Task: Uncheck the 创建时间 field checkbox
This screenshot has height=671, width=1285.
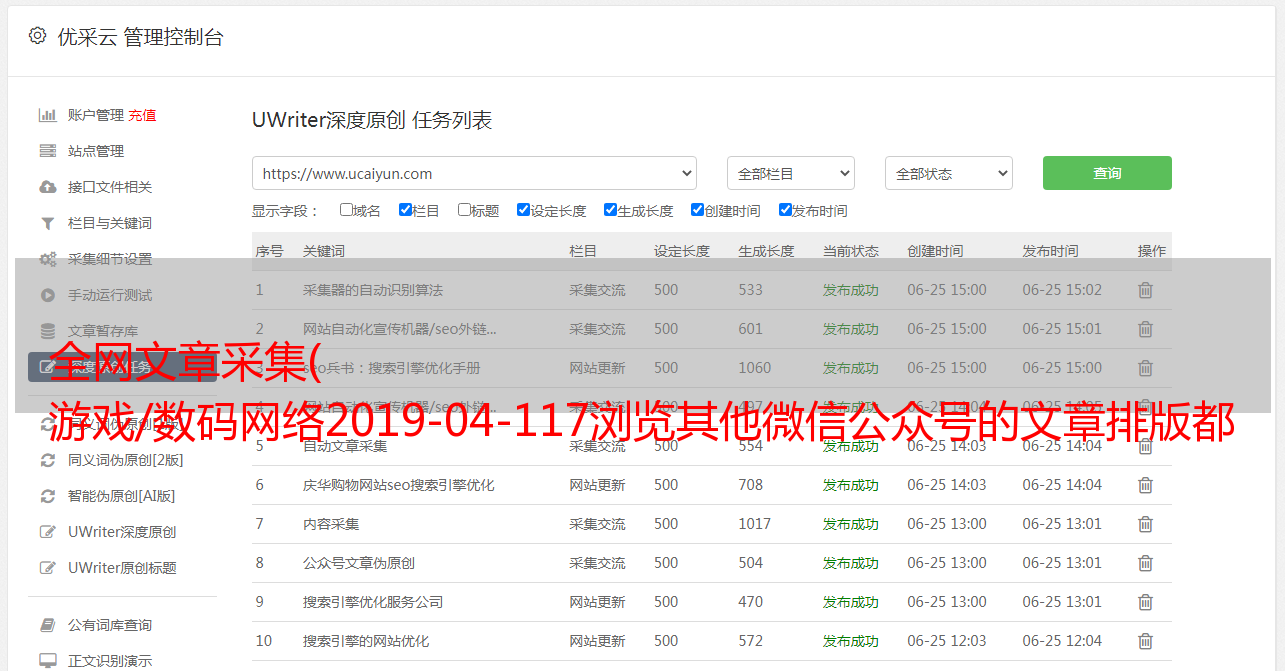Action: coord(697,210)
